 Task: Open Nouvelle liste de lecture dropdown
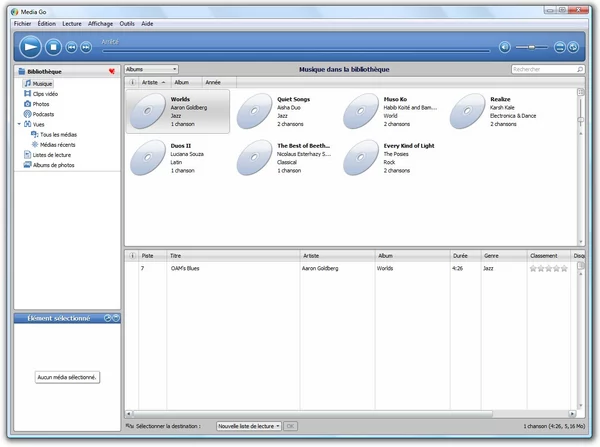coord(249,426)
